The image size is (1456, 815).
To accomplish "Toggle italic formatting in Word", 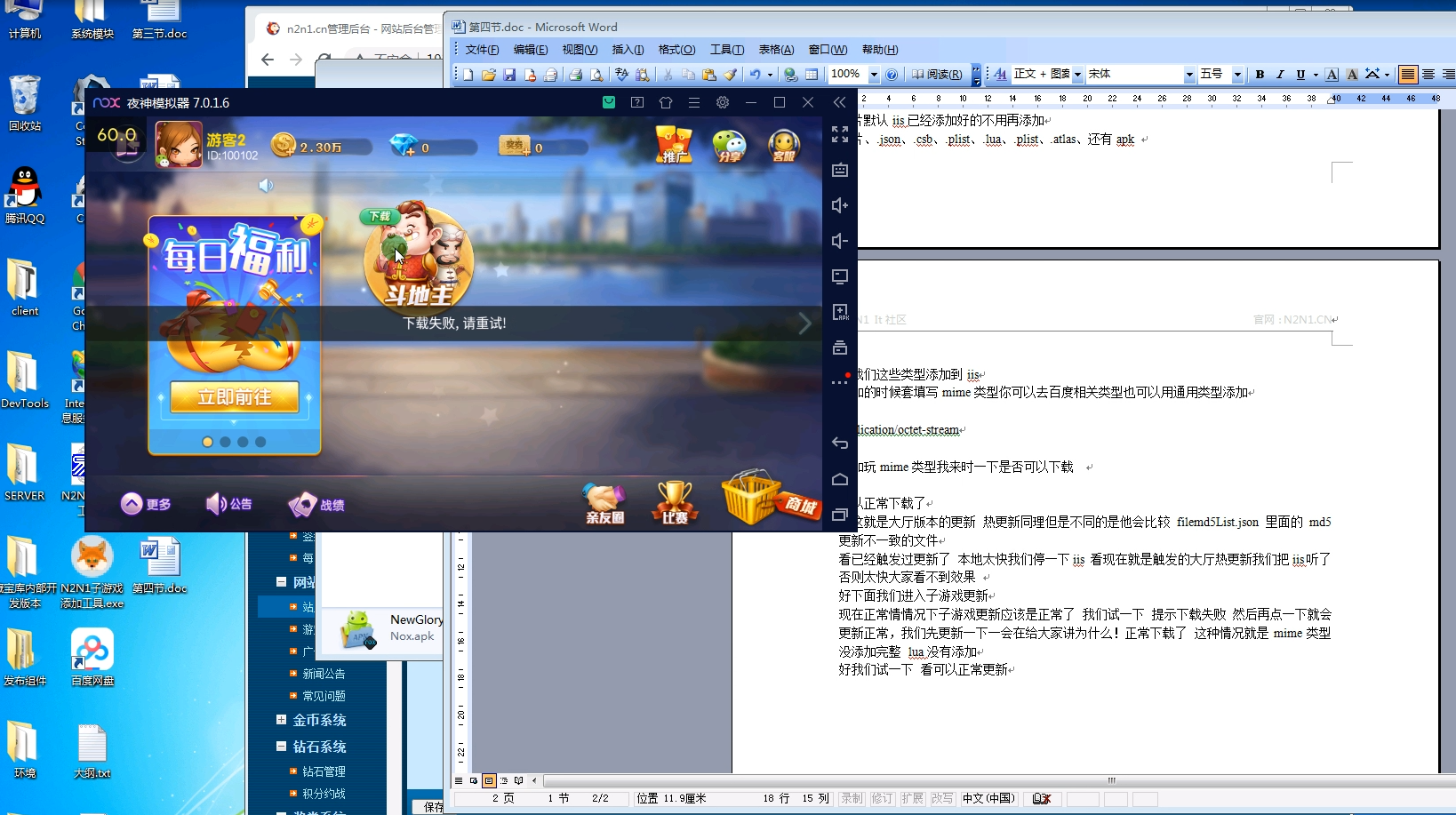I will tap(1281, 75).
